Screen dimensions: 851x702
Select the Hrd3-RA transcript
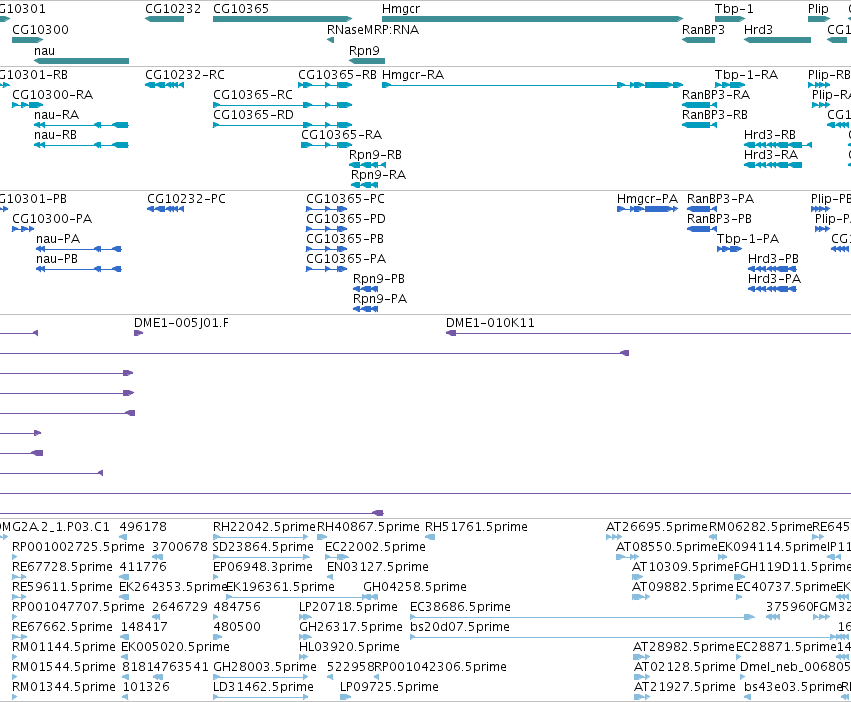click(773, 165)
